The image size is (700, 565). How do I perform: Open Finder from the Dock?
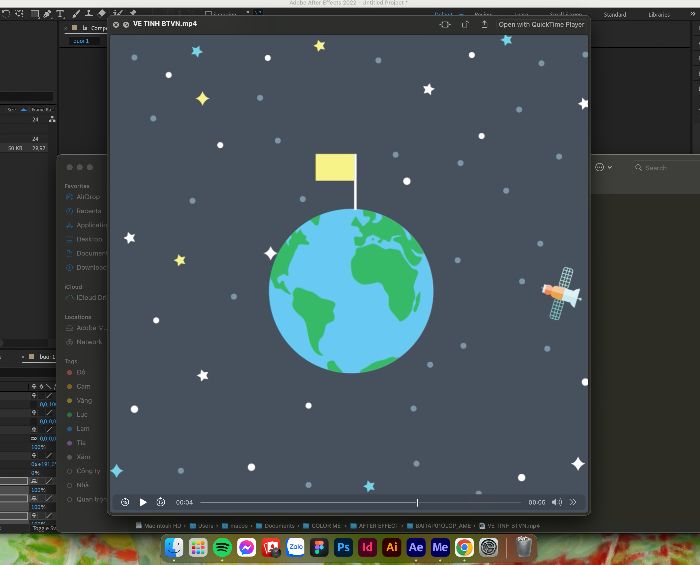coord(174,547)
